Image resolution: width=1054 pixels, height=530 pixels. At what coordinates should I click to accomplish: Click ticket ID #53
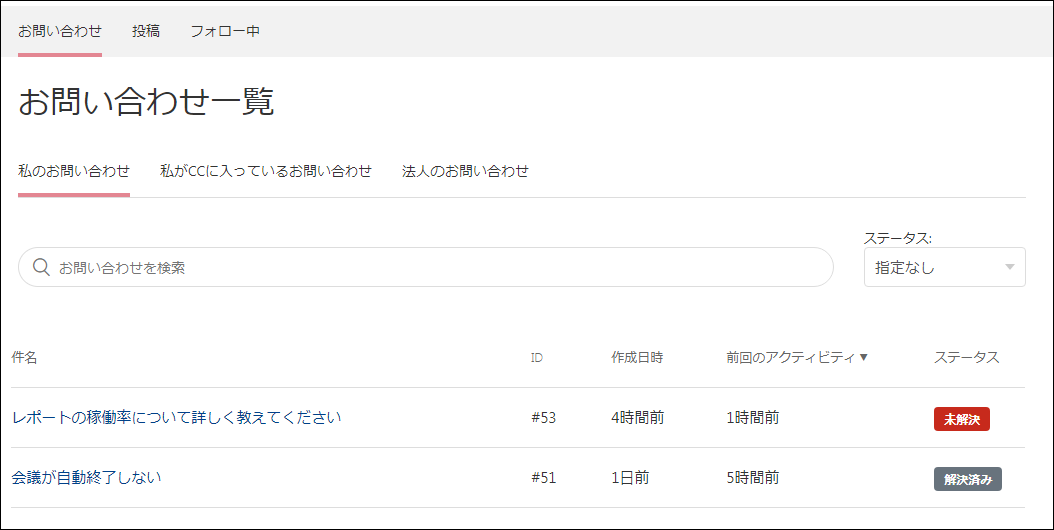[x=543, y=418]
